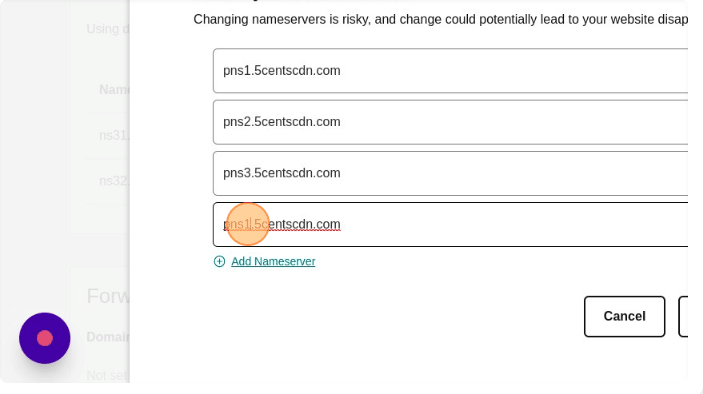Click the dimmed 'Using d' text at top left
This screenshot has width=703, height=394.
(x=108, y=29)
